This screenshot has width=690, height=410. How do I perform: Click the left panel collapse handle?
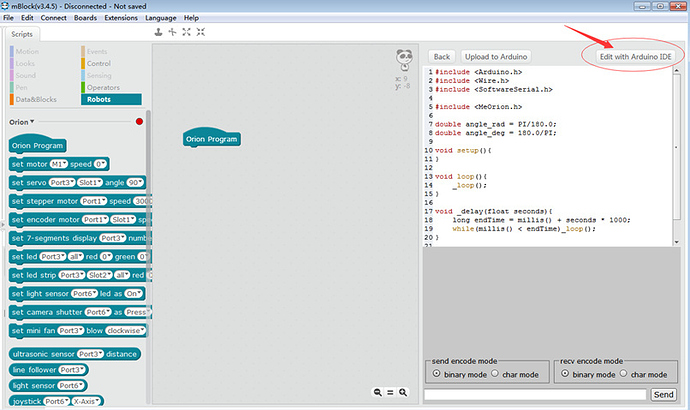pyautogui.click(x=2, y=224)
